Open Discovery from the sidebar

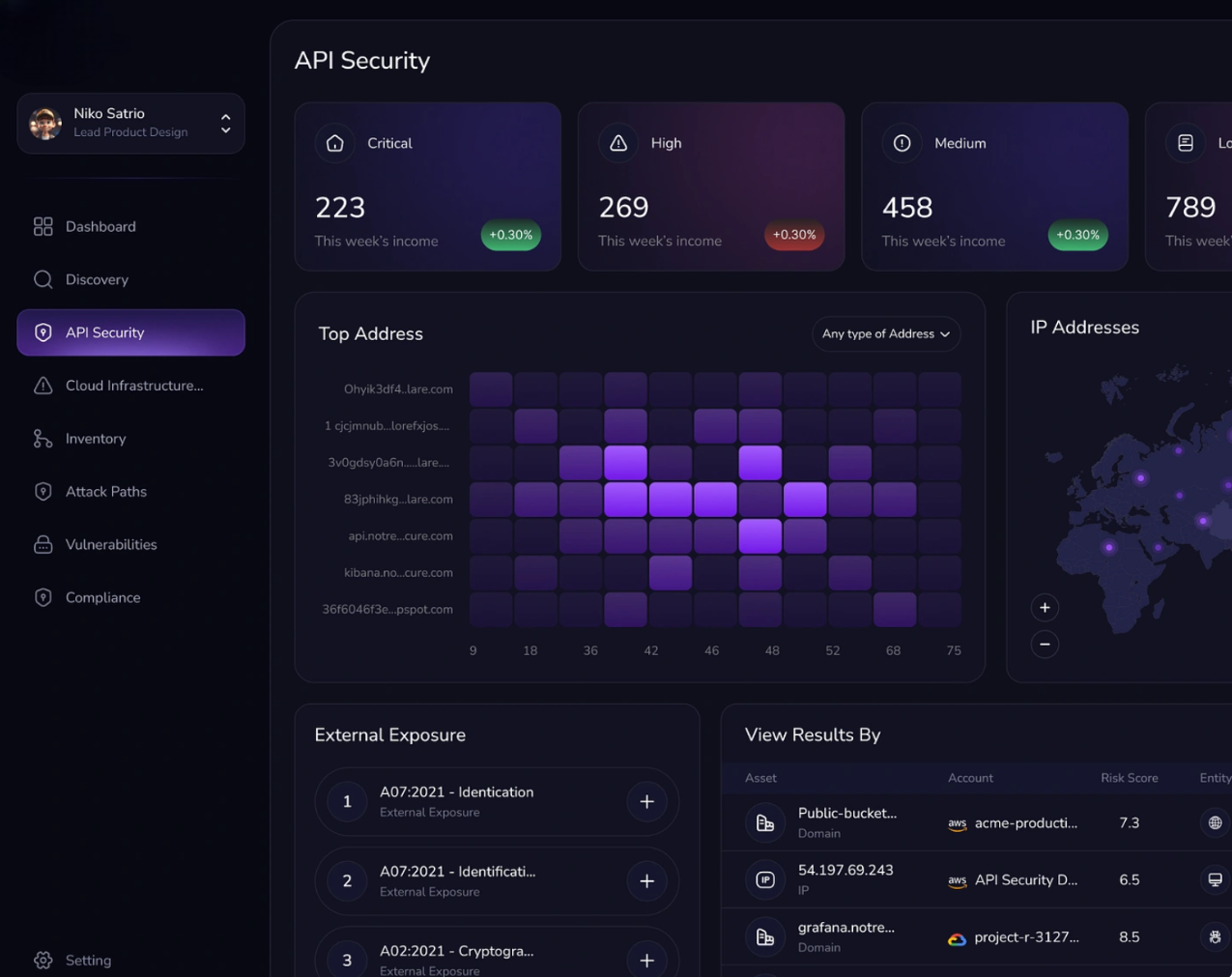(x=130, y=279)
